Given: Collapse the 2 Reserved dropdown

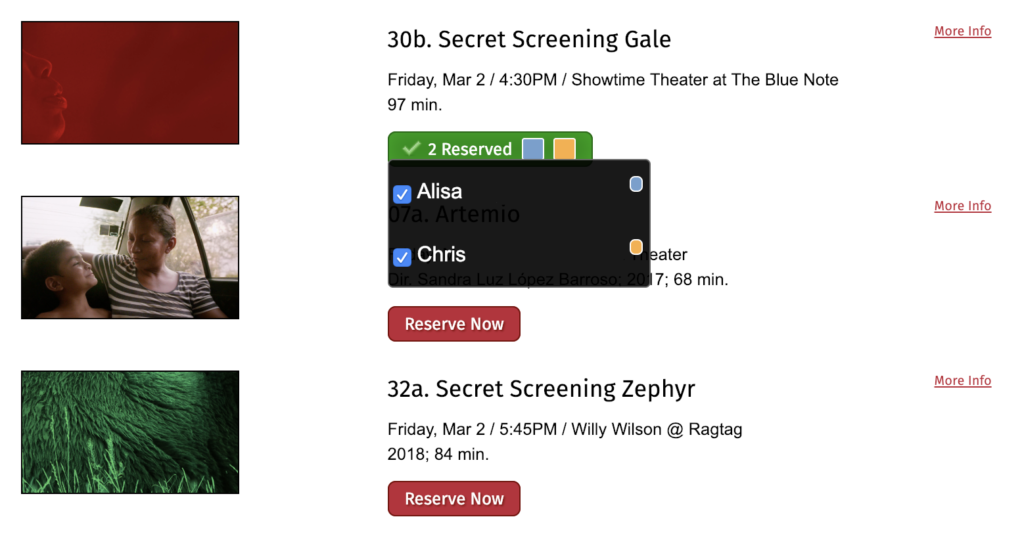Looking at the screenshot, I should pos(490,148).
